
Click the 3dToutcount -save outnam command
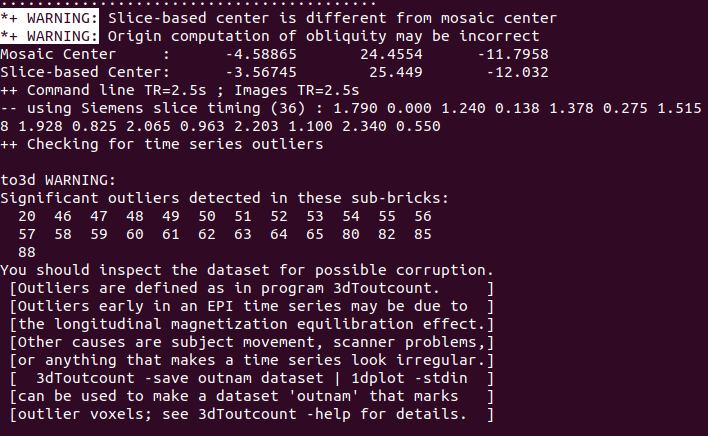[180, 378]
